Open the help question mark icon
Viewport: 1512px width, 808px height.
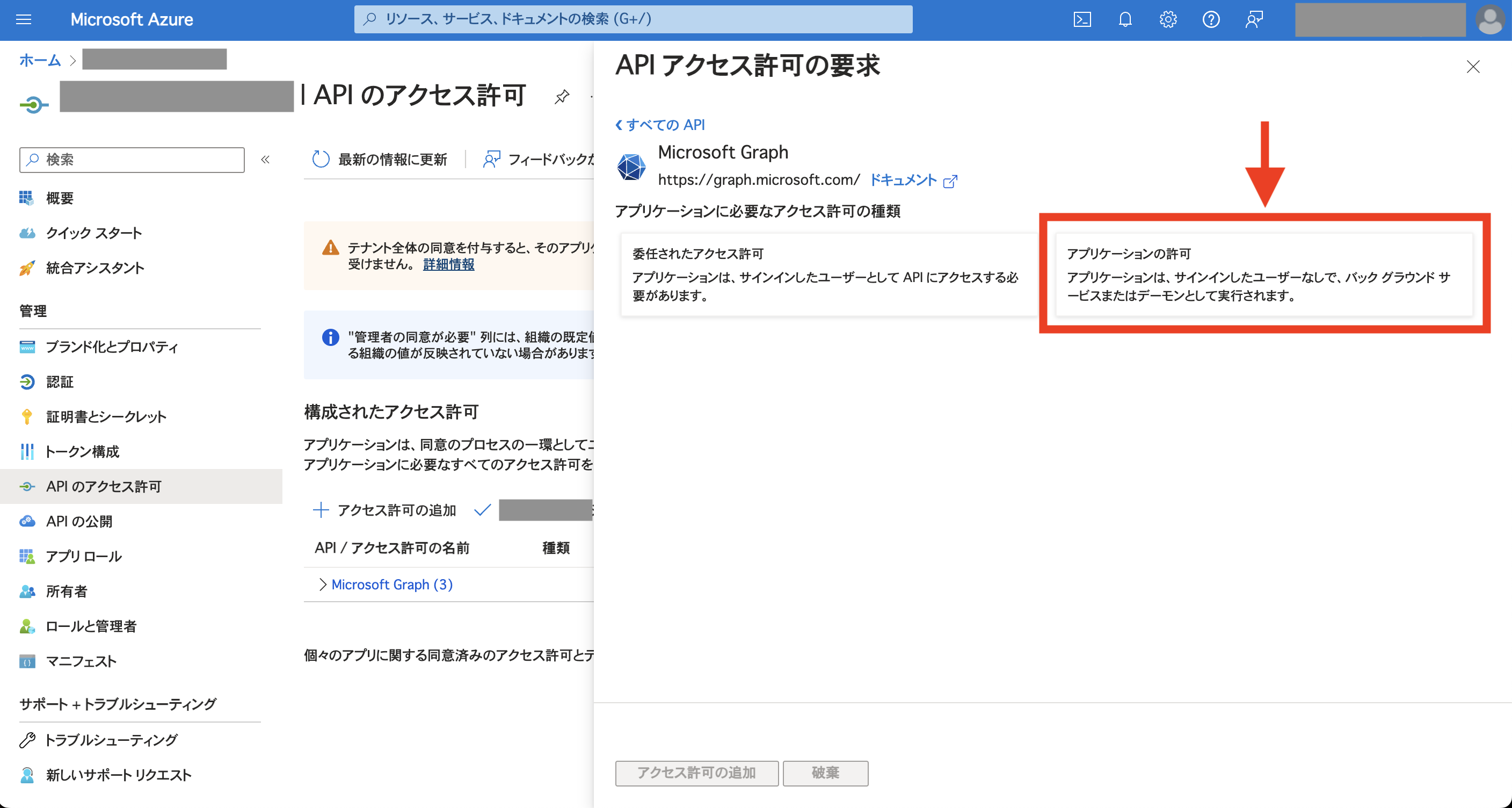(1211, 19)
